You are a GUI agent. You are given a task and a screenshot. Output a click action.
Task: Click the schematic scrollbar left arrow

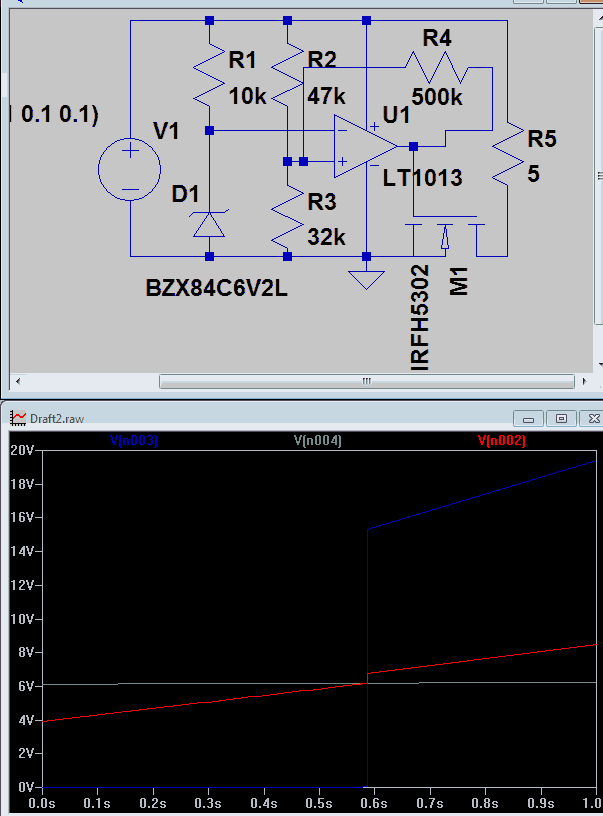click(x=18, y=381)
